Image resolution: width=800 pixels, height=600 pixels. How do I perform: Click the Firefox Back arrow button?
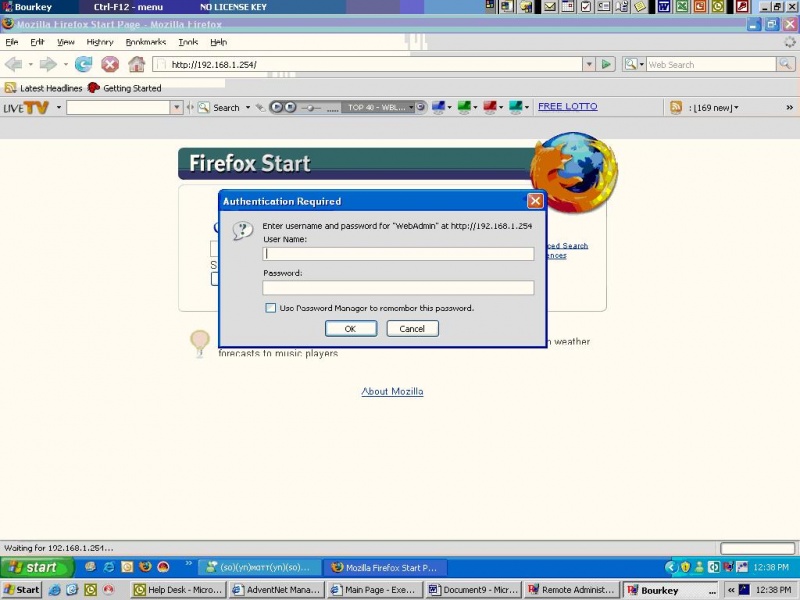pos(14,64)
